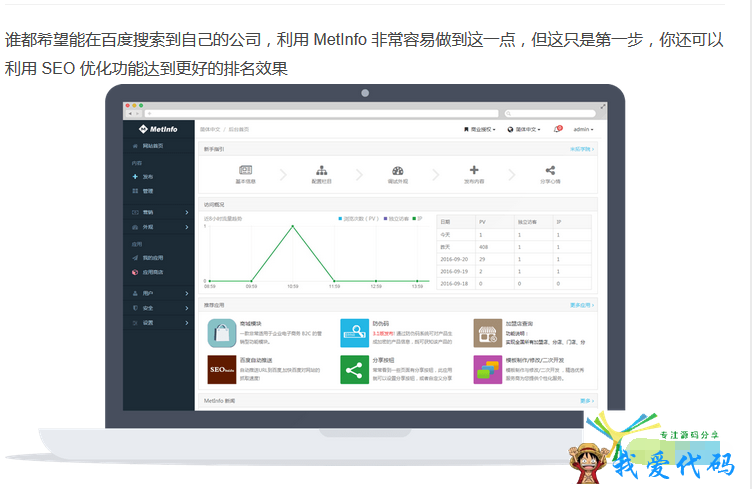Screen dimensions: 752x489
Task: Expand the 安全 sidebar section
Action: pos(159,308)
